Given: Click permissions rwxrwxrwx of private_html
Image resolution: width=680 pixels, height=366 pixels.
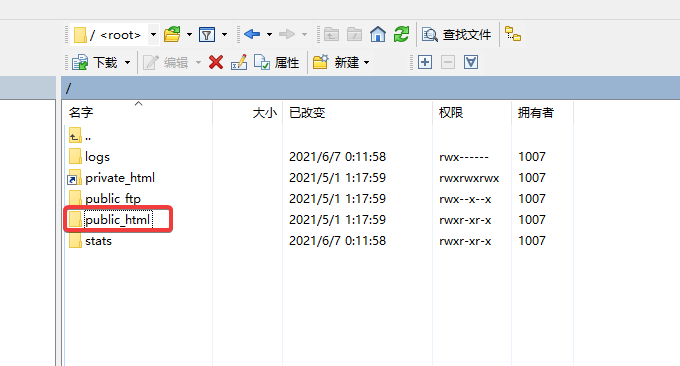Looking at the screenshot, I should point(469,178).
